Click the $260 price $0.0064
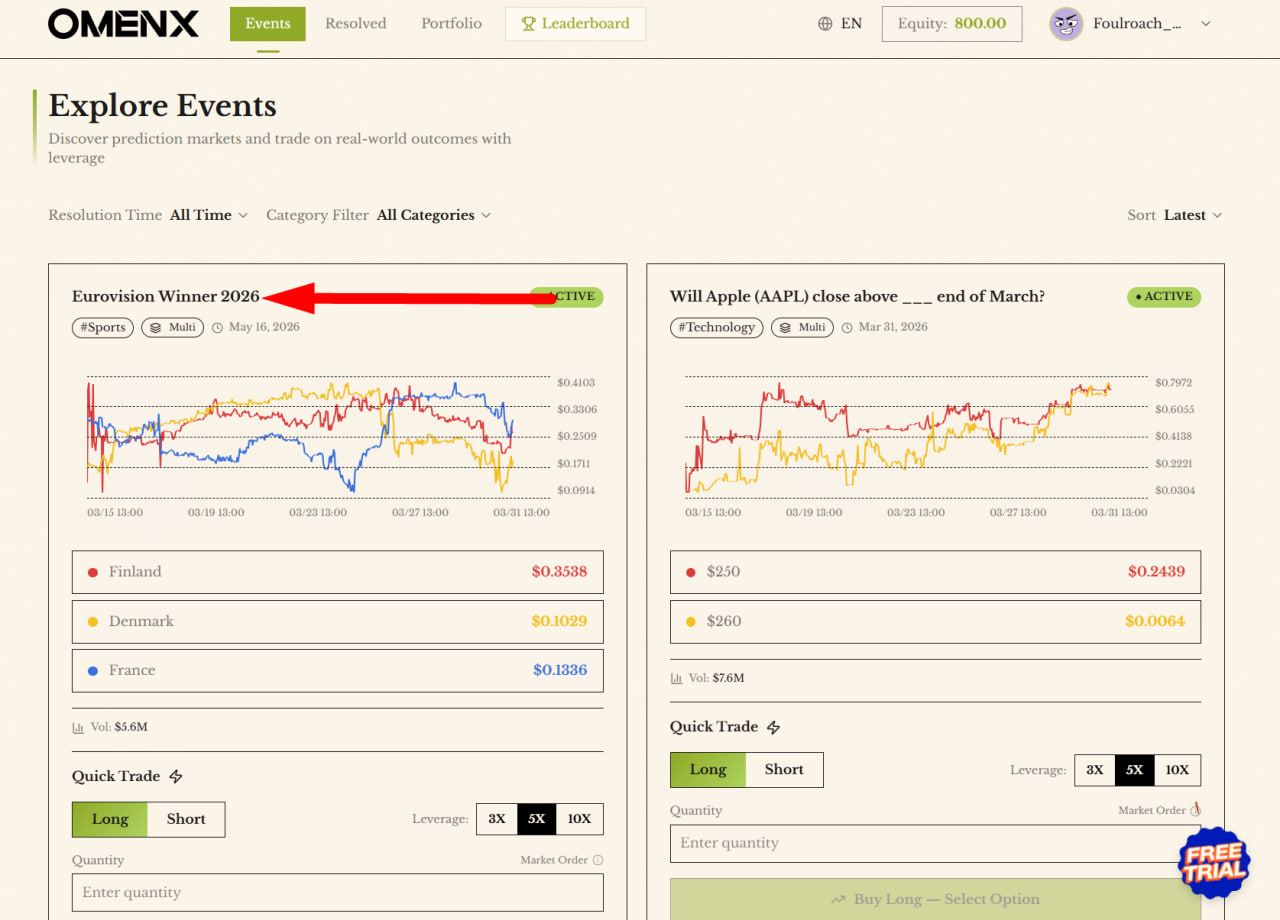 click(x=1155, y=621)
